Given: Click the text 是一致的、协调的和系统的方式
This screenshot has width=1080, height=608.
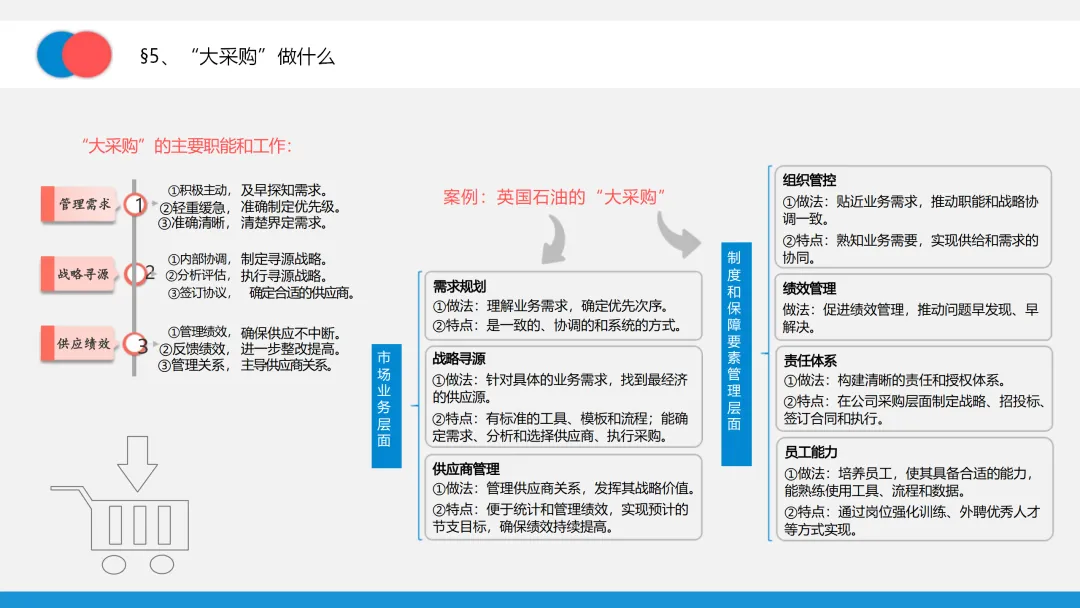Looking at the screenshot, I should tap(584, 326).
